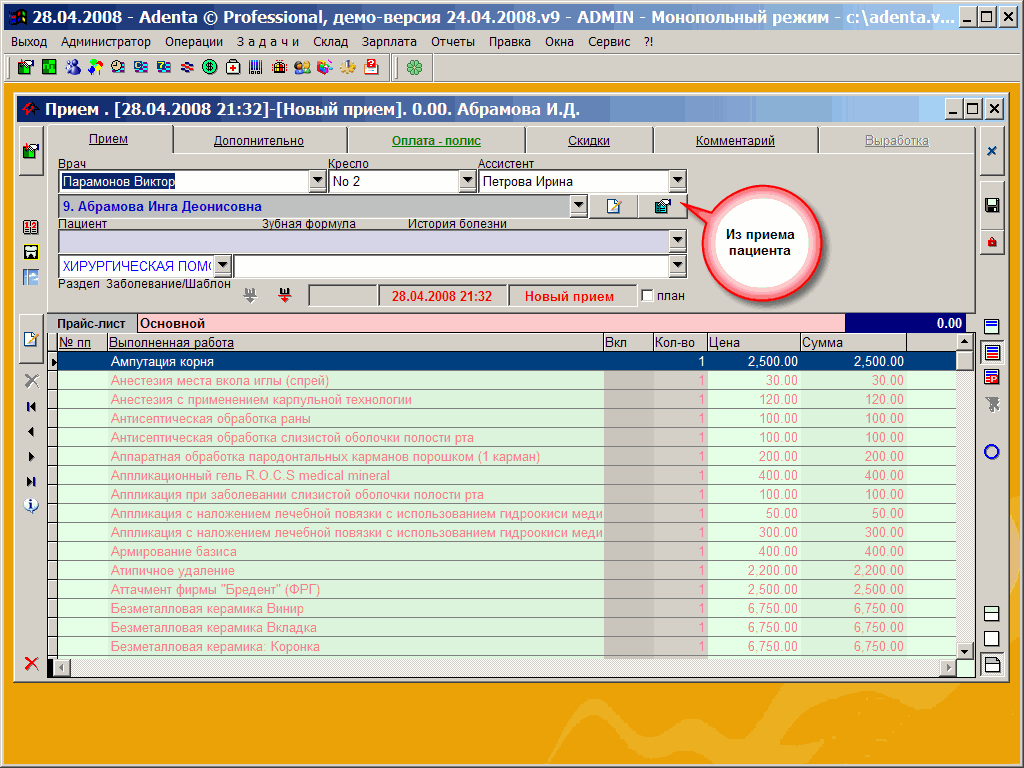Open the Ассистент dropdown
The height and width of the screenshot is (768, 1024).
click(677, 181)
